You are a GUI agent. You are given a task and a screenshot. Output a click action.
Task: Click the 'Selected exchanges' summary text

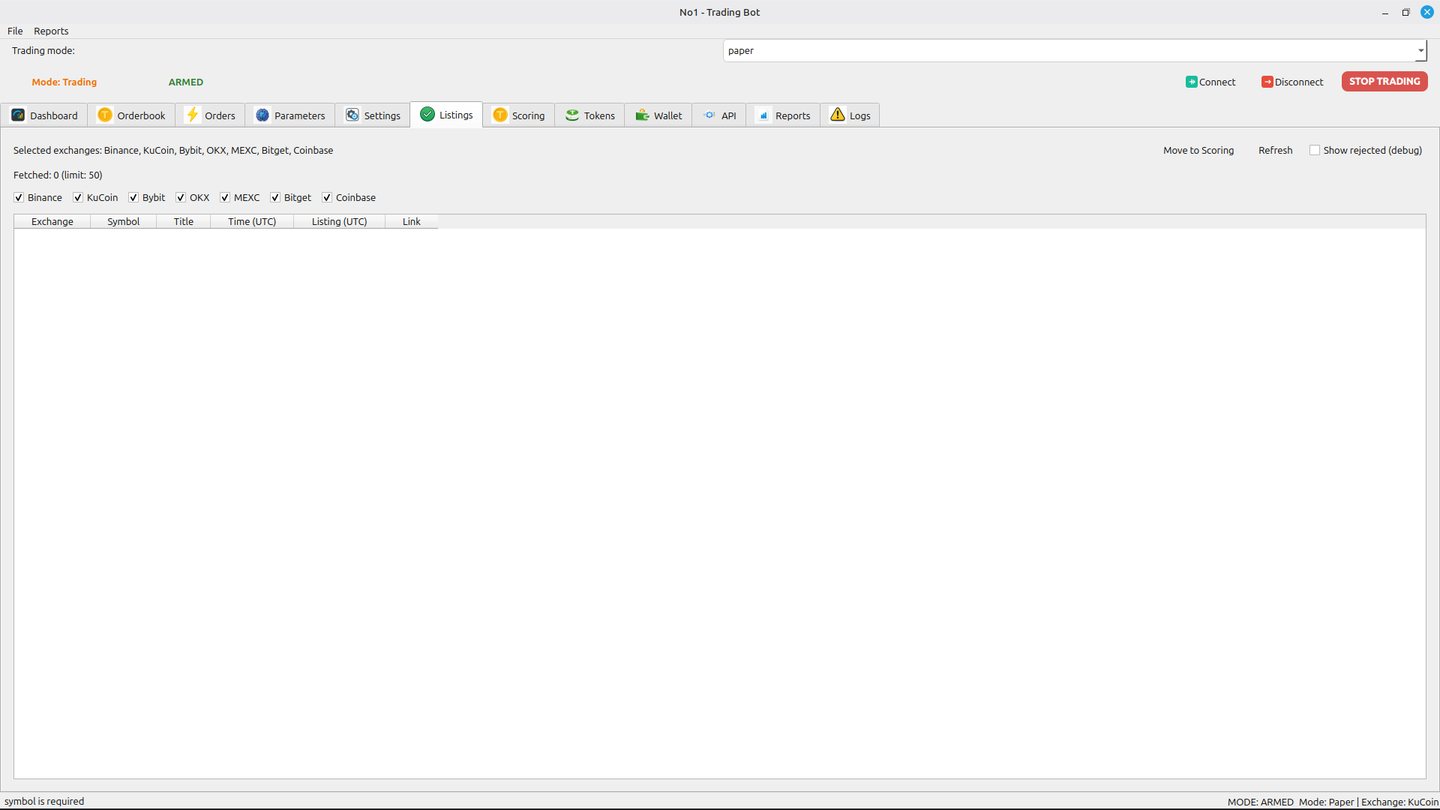click(173, 150)
